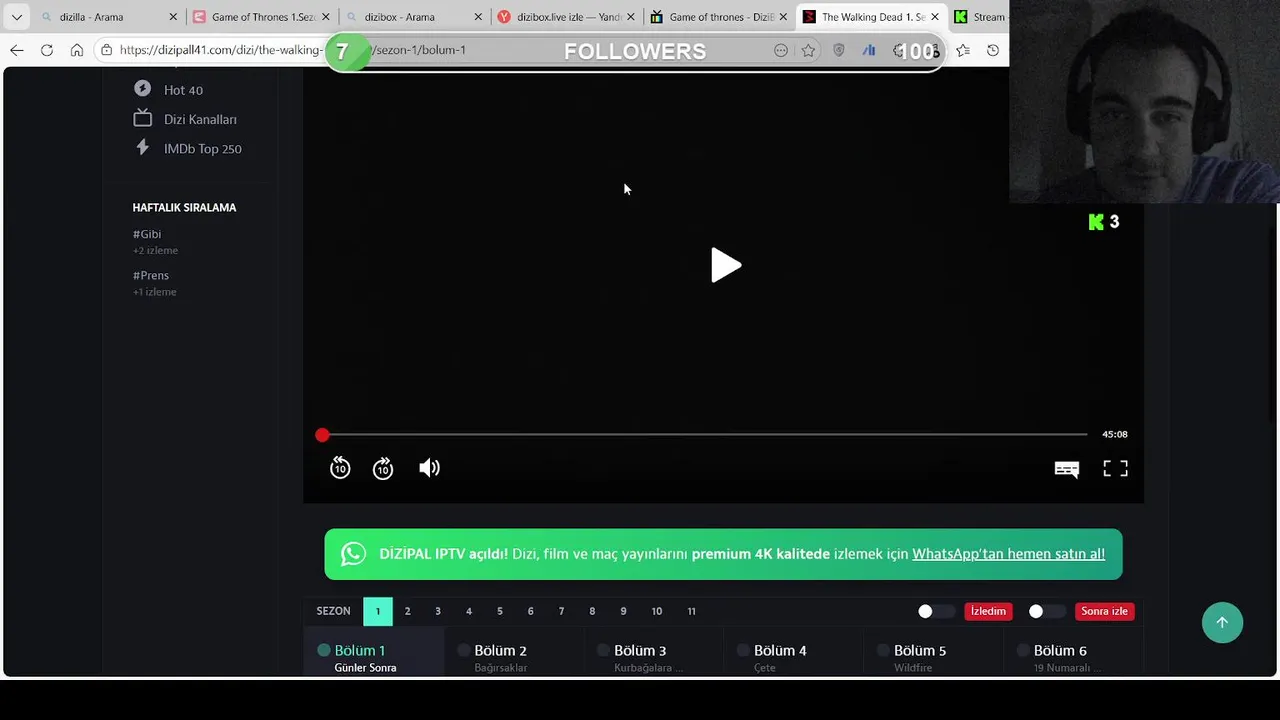Skip forward 10 seconds in the player

pos(383,468)
